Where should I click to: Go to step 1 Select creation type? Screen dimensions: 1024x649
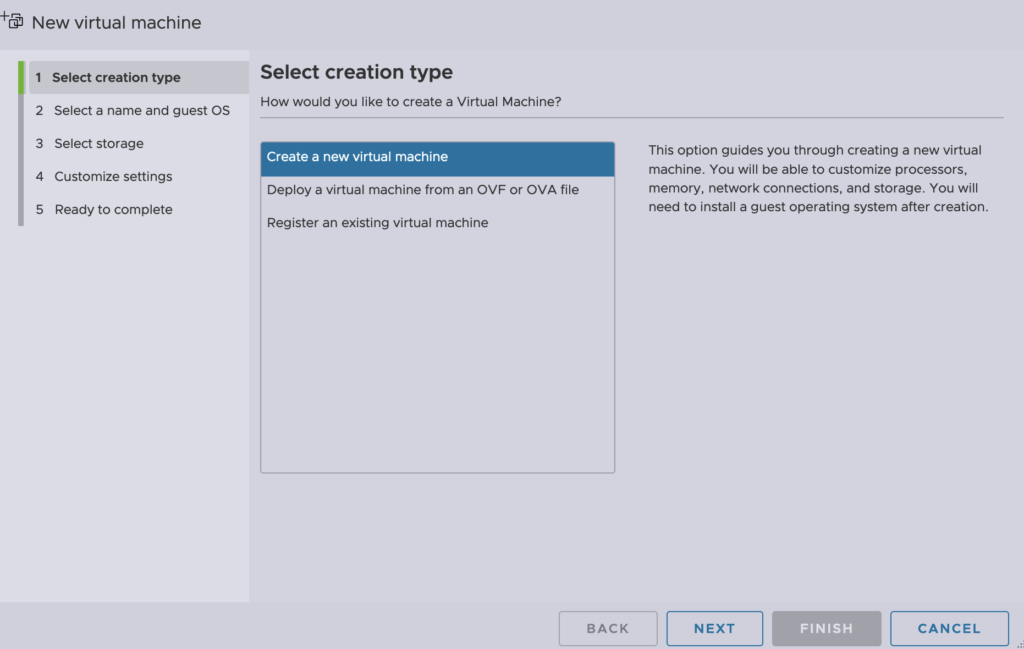tap(116, 78)
